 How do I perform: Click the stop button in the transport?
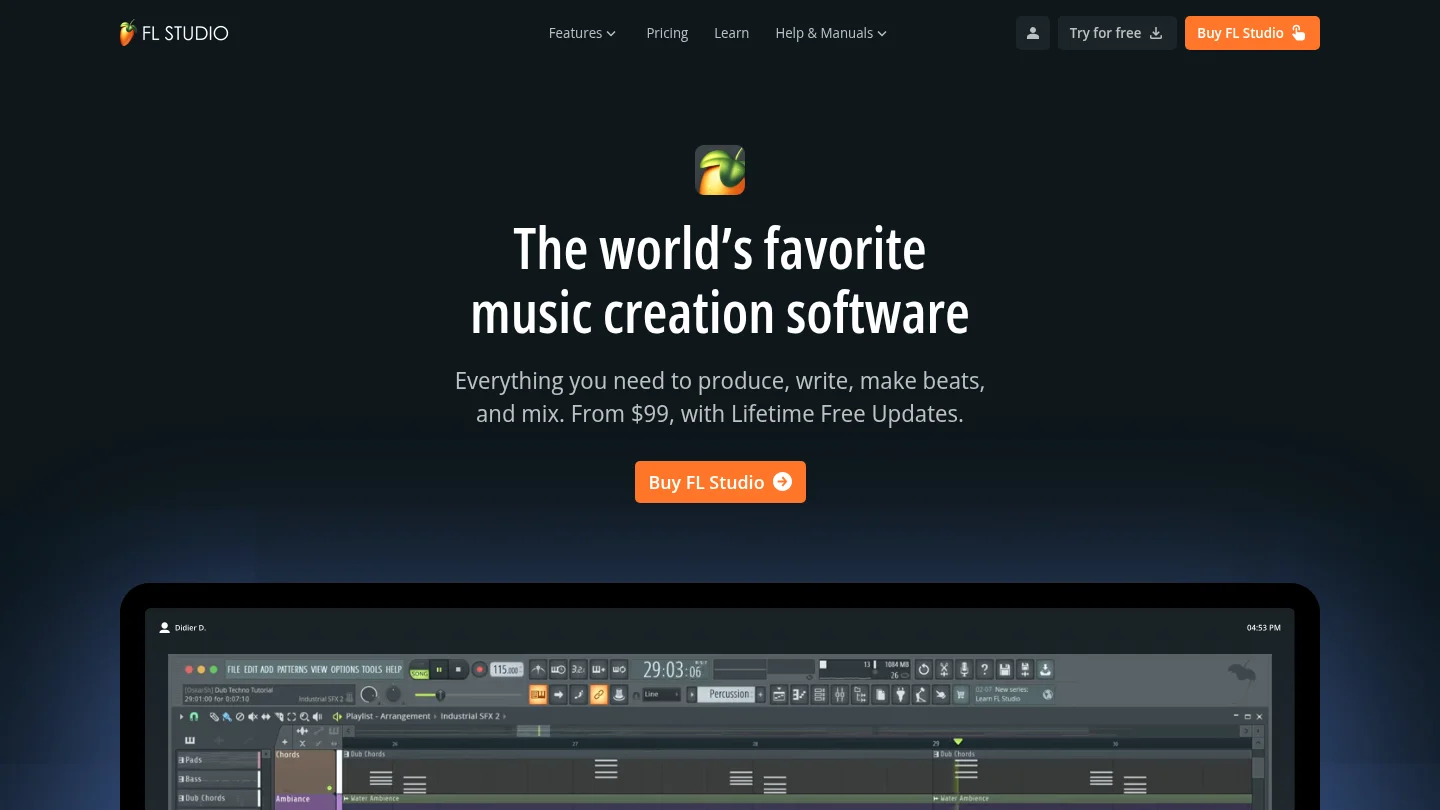458,669
